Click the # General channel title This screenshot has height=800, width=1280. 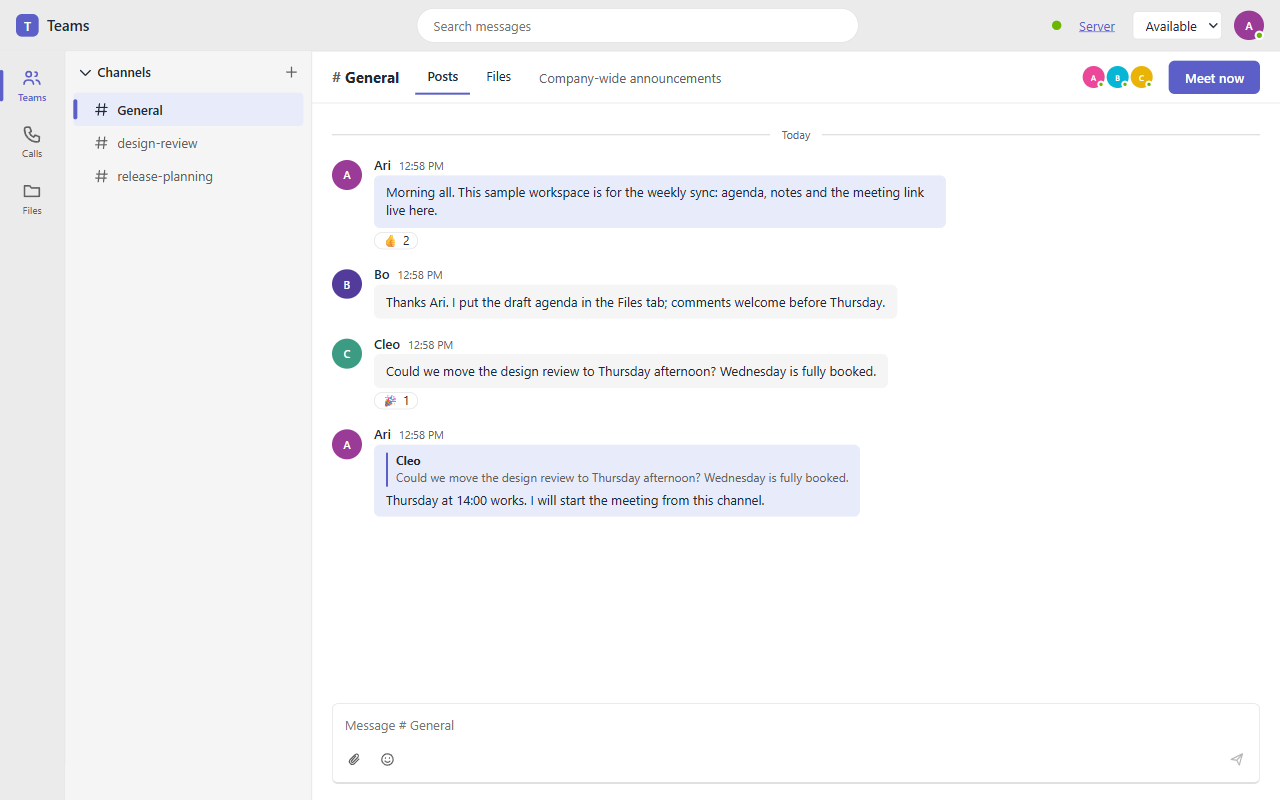[366, 78]
